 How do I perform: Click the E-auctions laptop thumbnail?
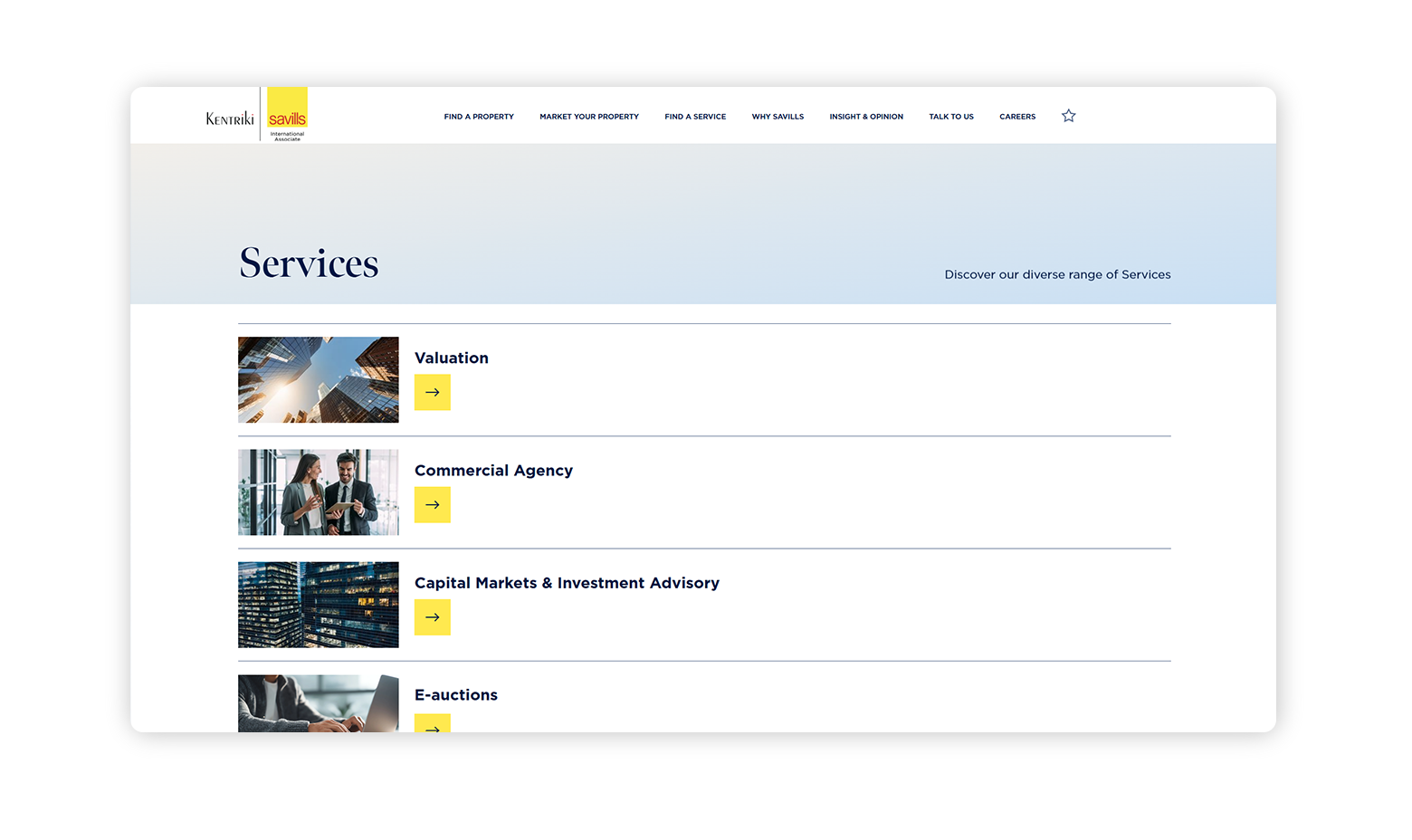point(318,703)
